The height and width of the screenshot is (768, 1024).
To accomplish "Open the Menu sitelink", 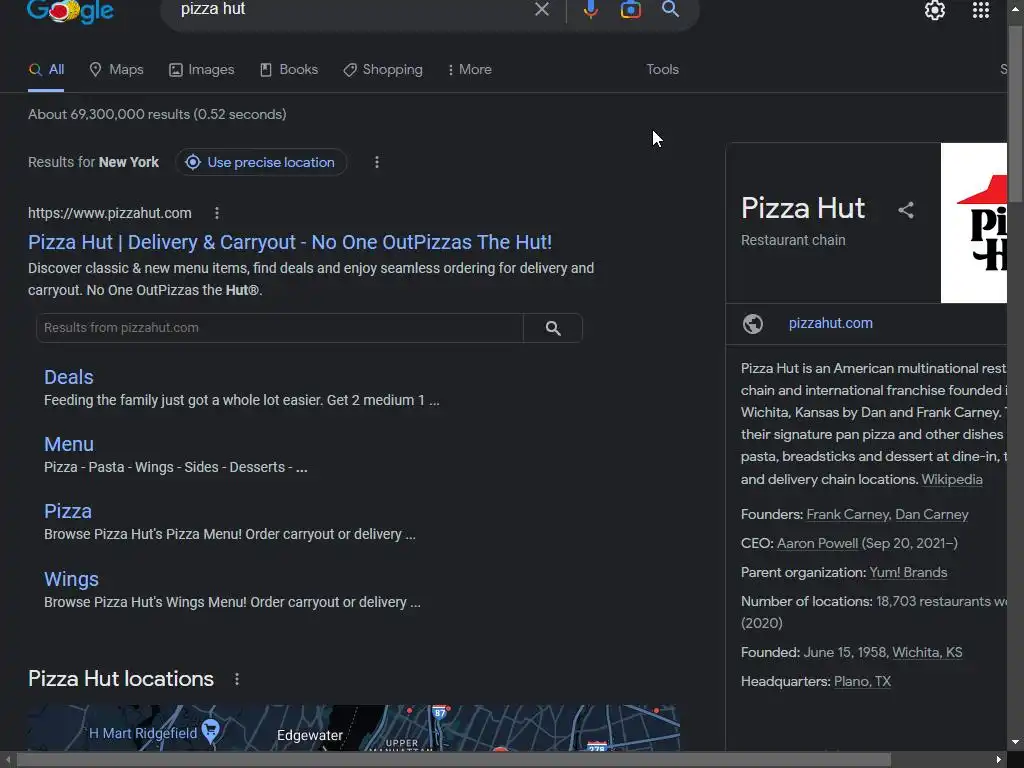I will 69,444.
